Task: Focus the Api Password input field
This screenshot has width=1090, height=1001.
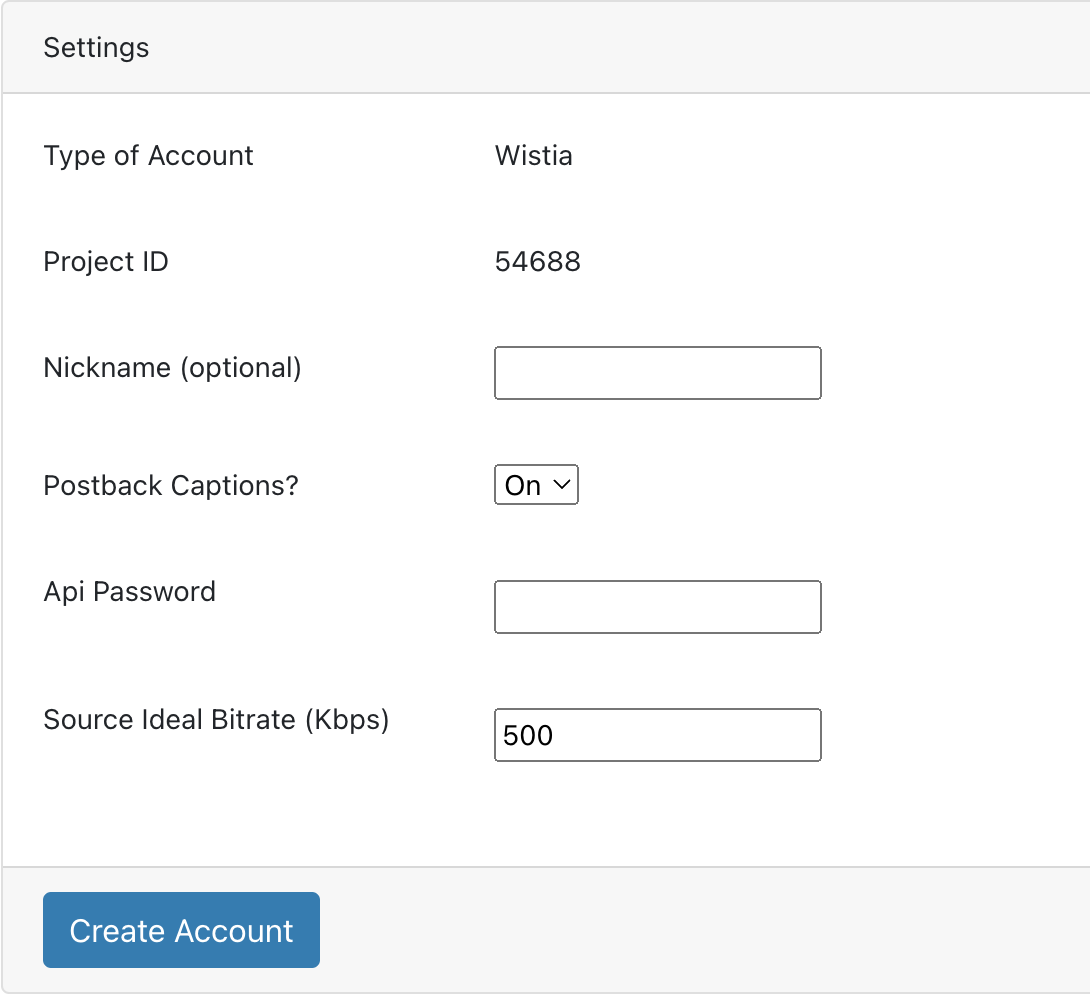Action: pos(658,607)
